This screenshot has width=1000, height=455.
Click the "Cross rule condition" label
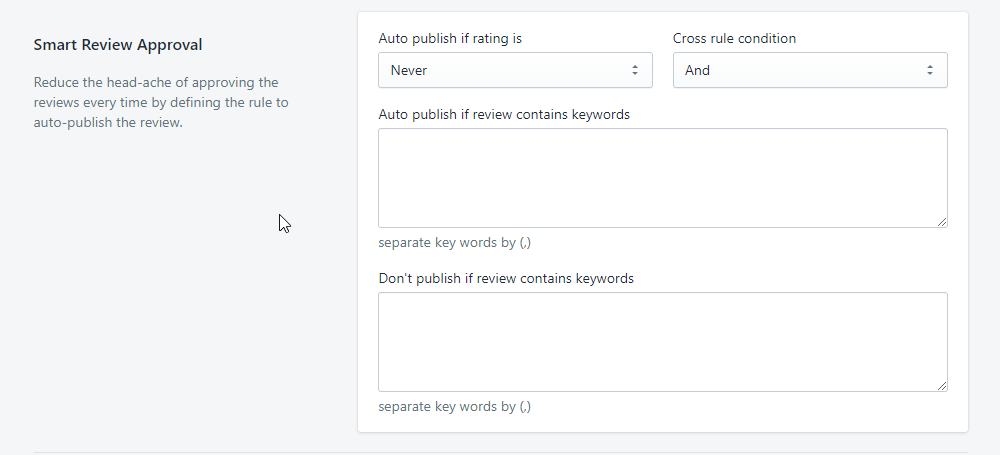coord(734,39)
